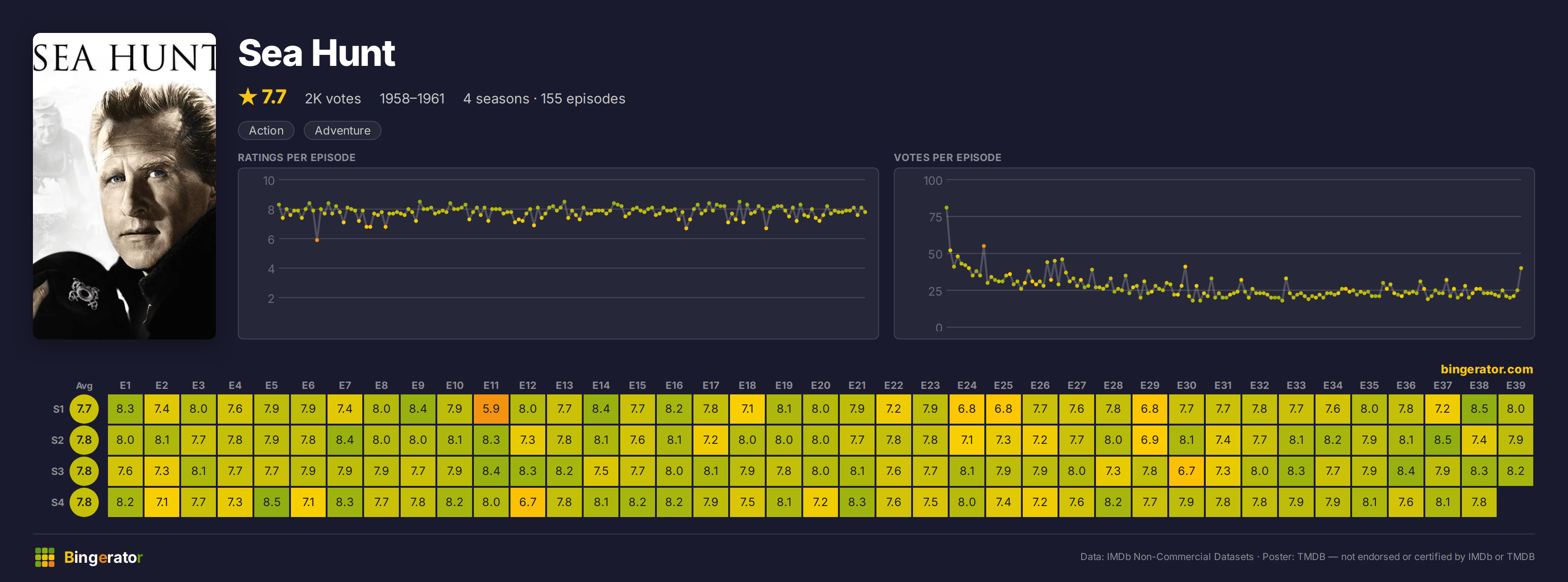This screenshot has height=582, width=1568.
Task: Click the S4 E12 cell rated 6.7
Action: (x=528, y=502)
